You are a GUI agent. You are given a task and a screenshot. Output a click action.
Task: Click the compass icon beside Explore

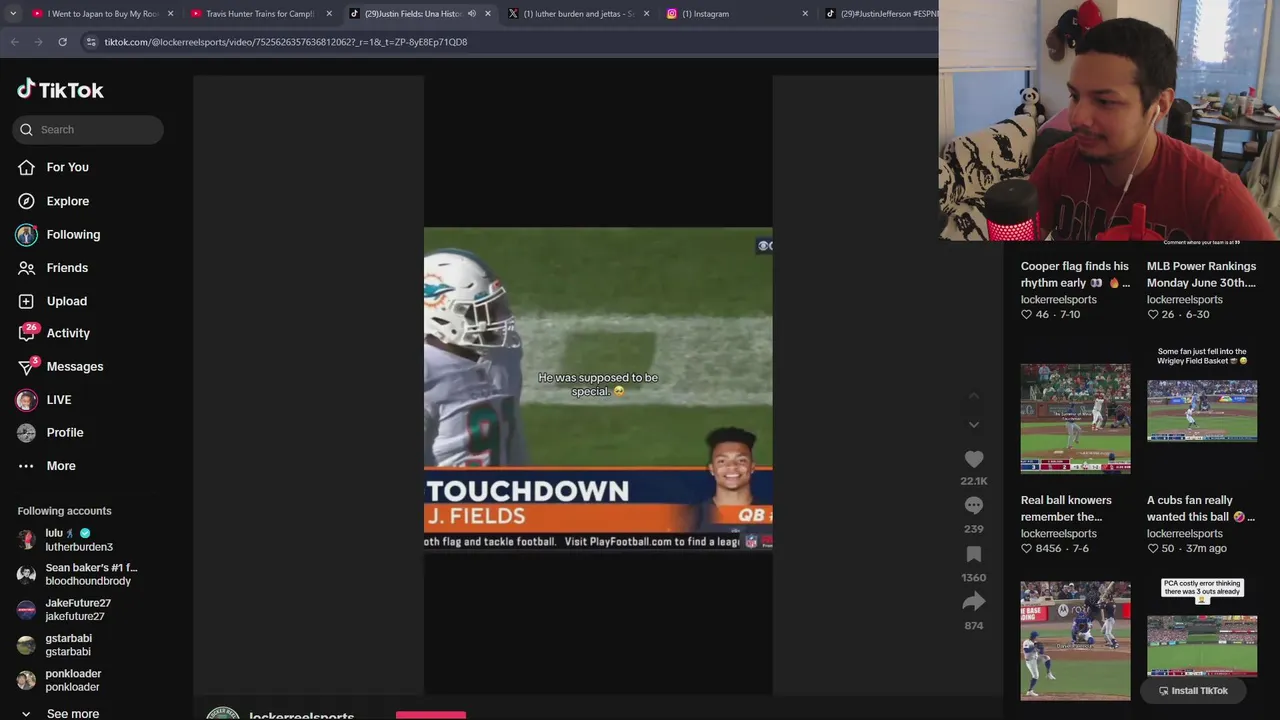click(x=27, y=201)
